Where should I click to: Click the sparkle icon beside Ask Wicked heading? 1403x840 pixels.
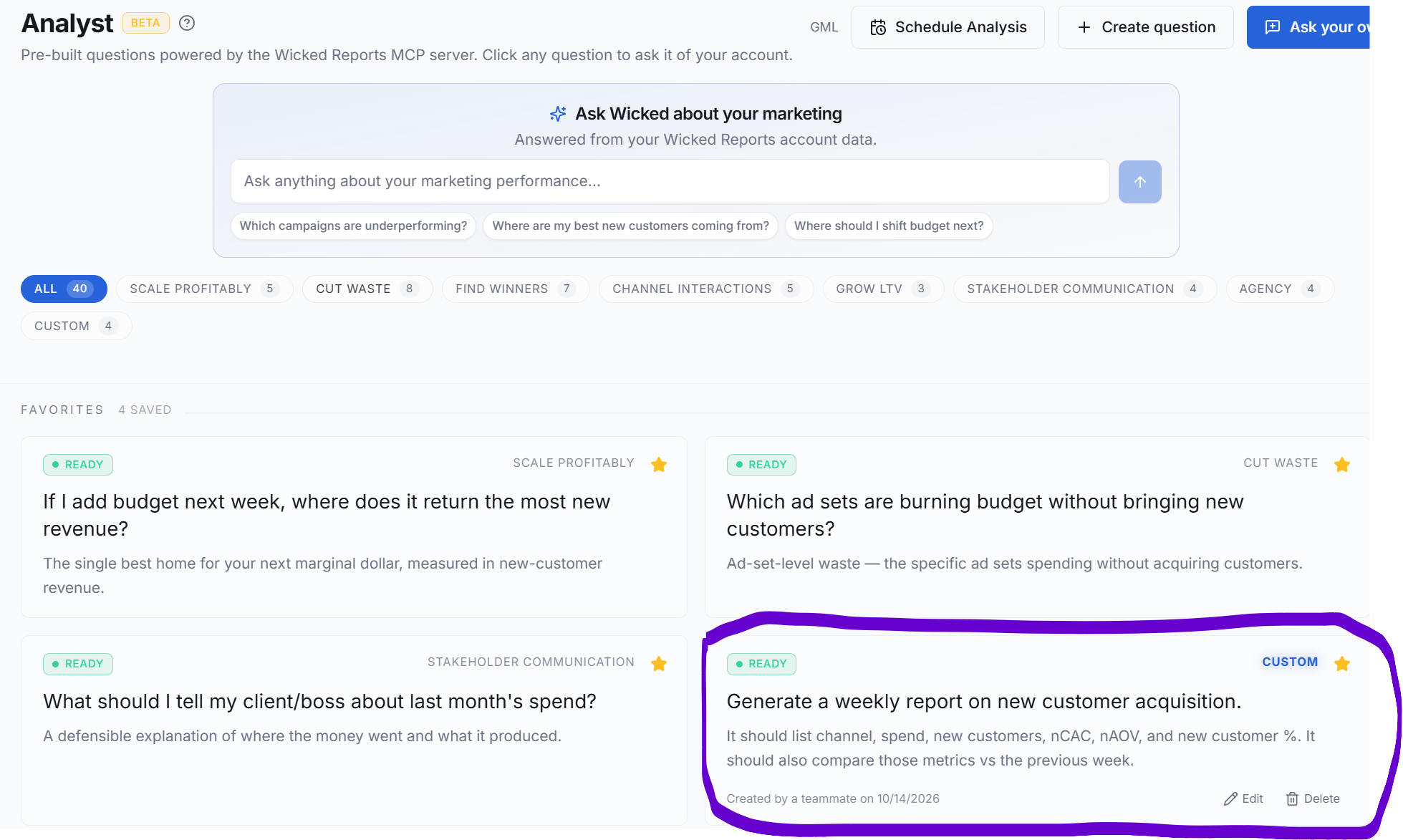click(558, 114)
